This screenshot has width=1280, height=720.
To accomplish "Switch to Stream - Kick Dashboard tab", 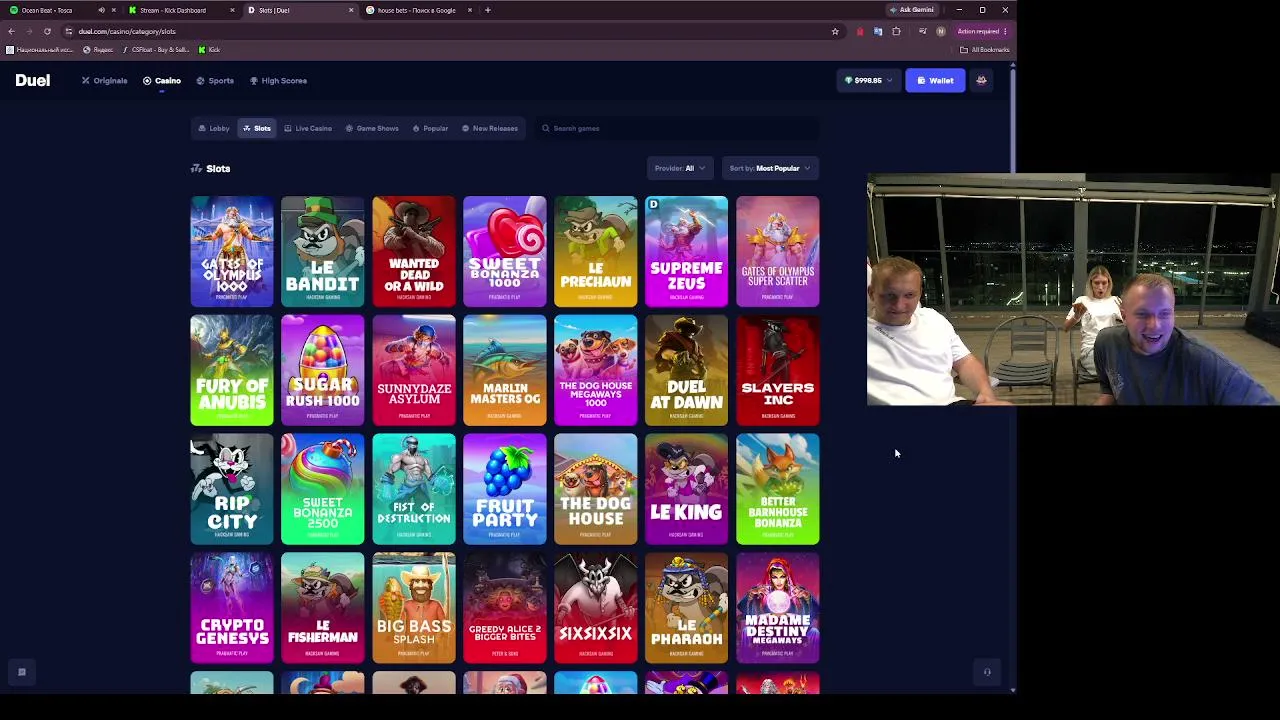I will tap(180, 10).
